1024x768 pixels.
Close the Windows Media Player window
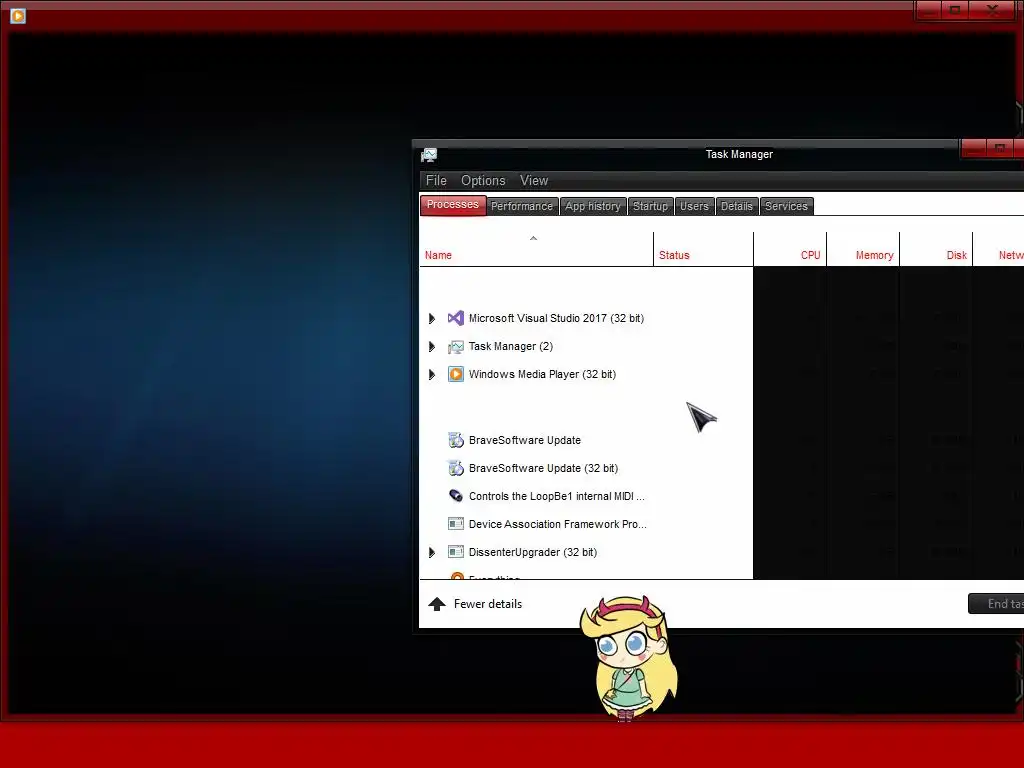click(x=993, y=10)
